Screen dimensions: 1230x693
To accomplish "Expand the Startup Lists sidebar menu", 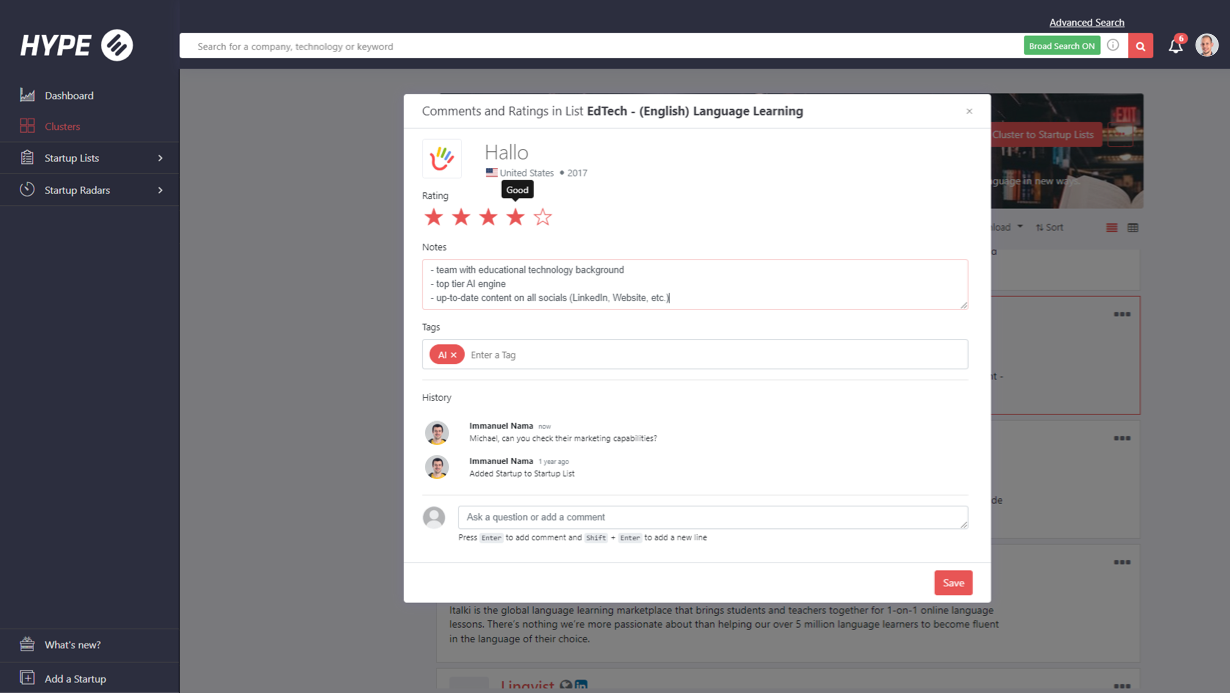I will pos(70,158).
